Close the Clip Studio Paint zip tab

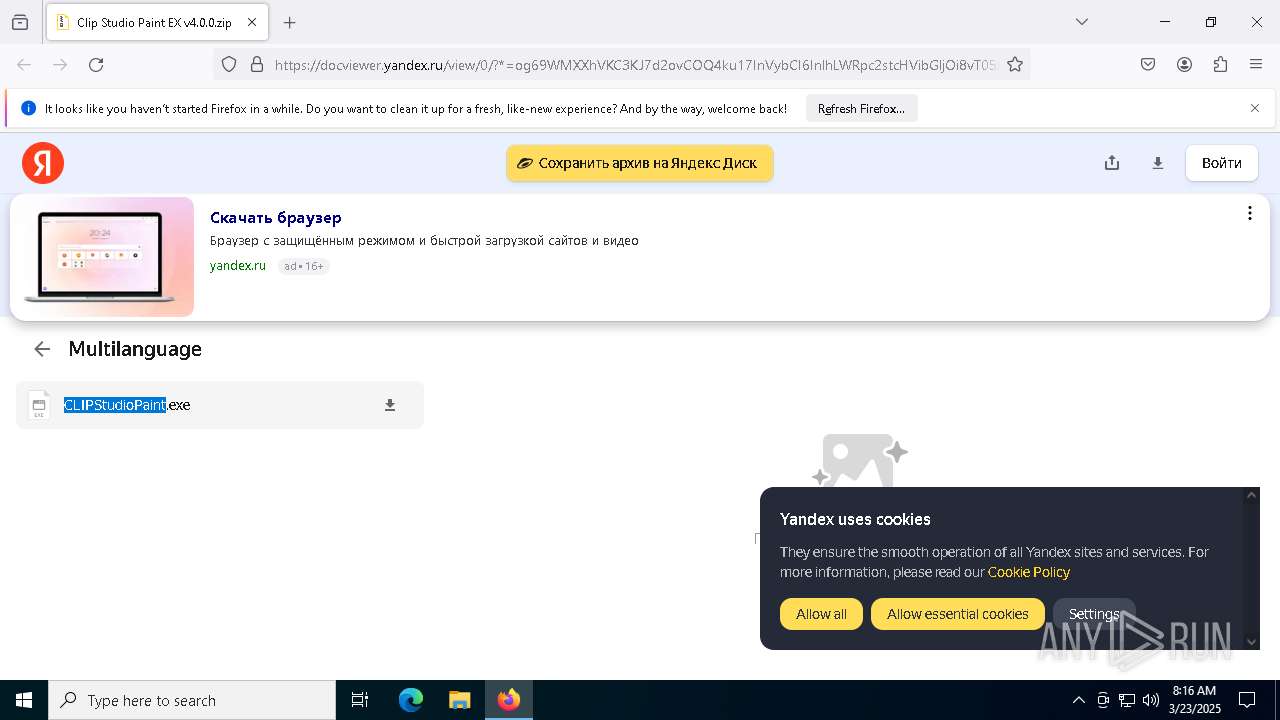(x=251, y=22)
